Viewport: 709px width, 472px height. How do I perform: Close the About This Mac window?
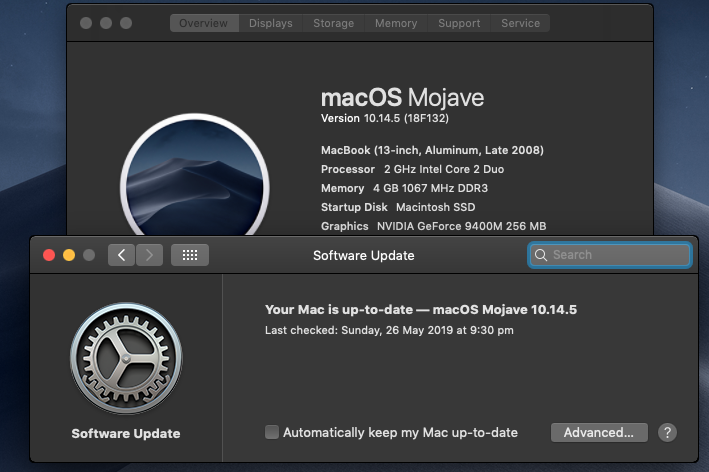(x=86, y=23)
